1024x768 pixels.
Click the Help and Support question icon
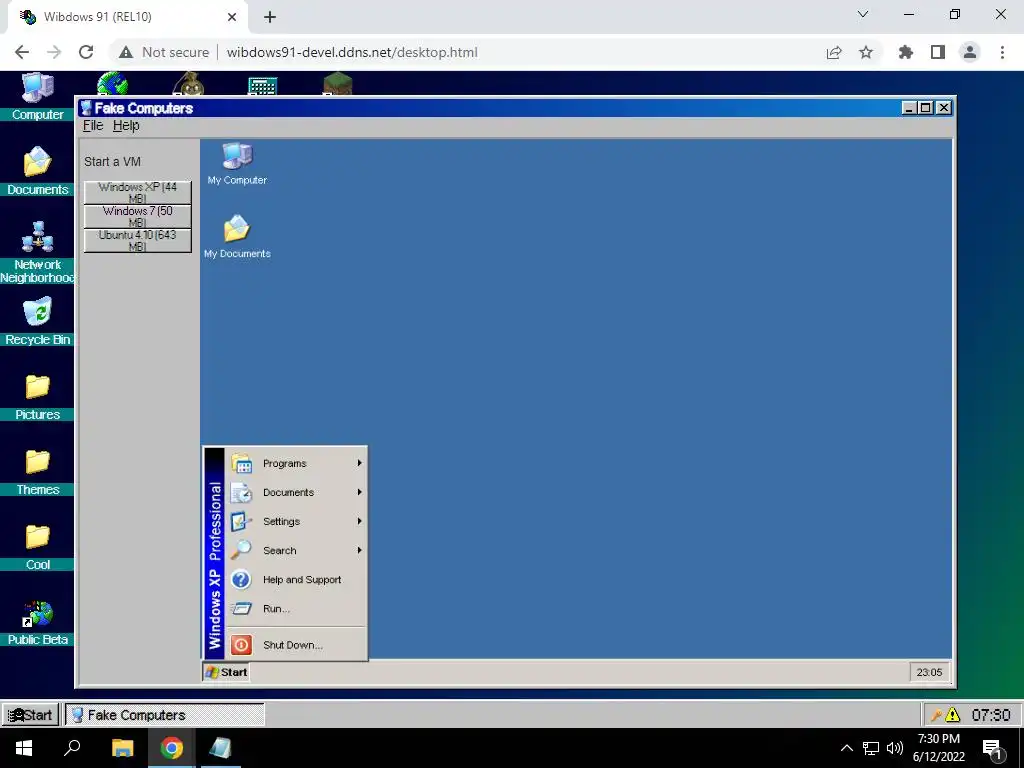pyautogui.click(x=241, y=579)
